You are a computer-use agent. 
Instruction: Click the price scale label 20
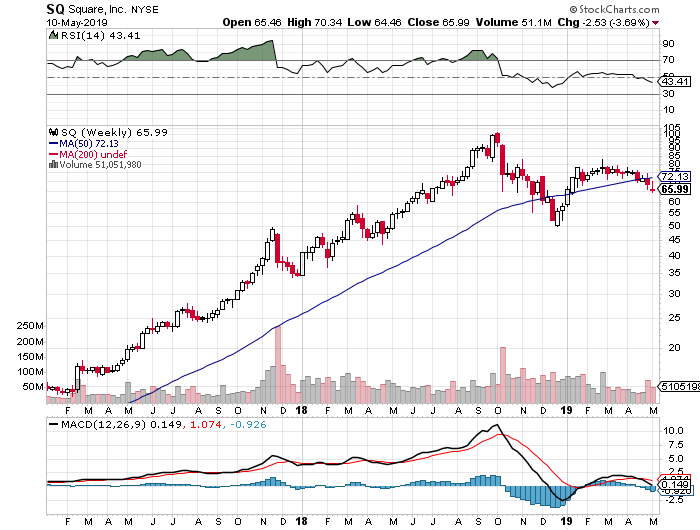[x=674, y=348]
